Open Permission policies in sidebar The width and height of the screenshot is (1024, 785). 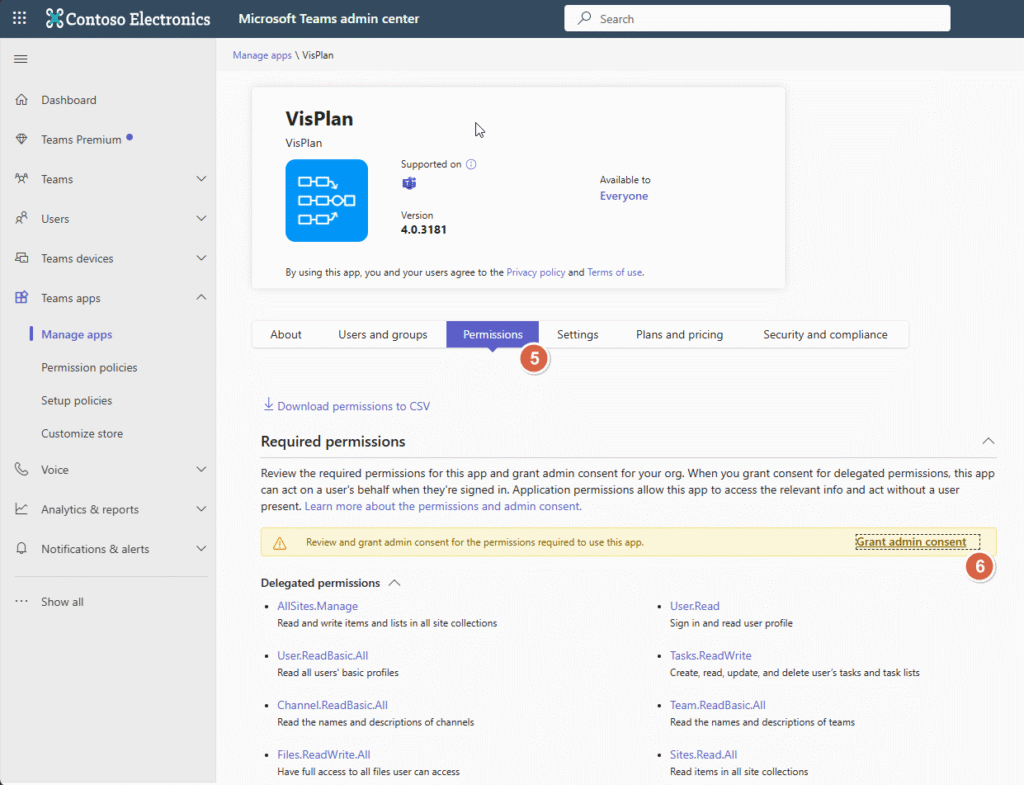[x=89, y=367]
